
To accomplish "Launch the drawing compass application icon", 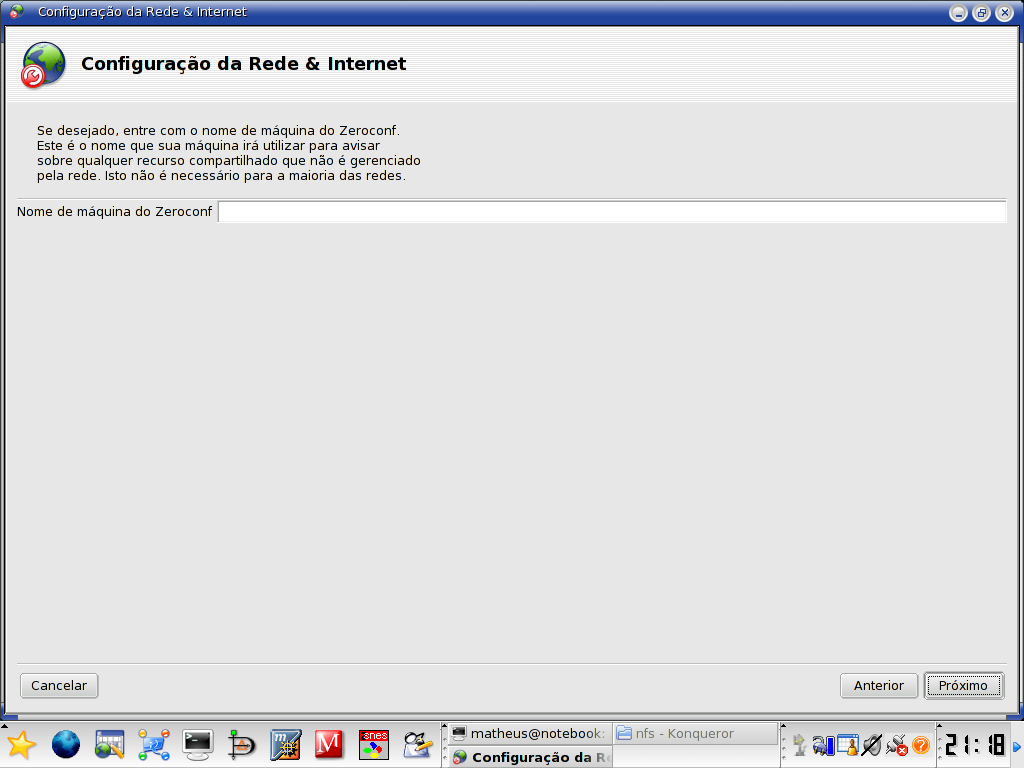I will 242,744.
